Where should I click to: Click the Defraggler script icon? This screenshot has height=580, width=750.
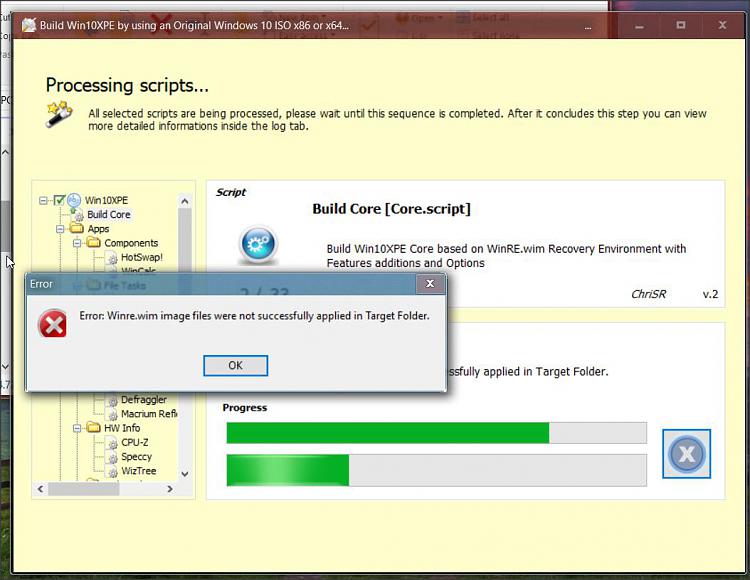(112, 400)
